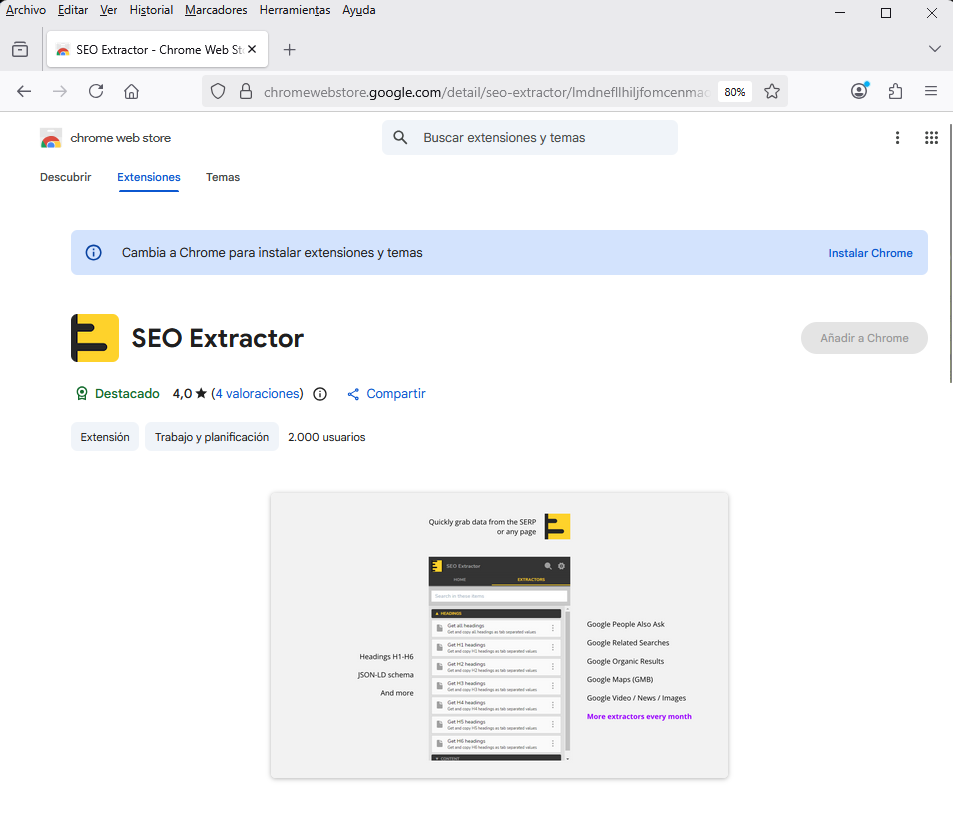
Task: Open the Firefox account icon
Action: pos(858,91)
